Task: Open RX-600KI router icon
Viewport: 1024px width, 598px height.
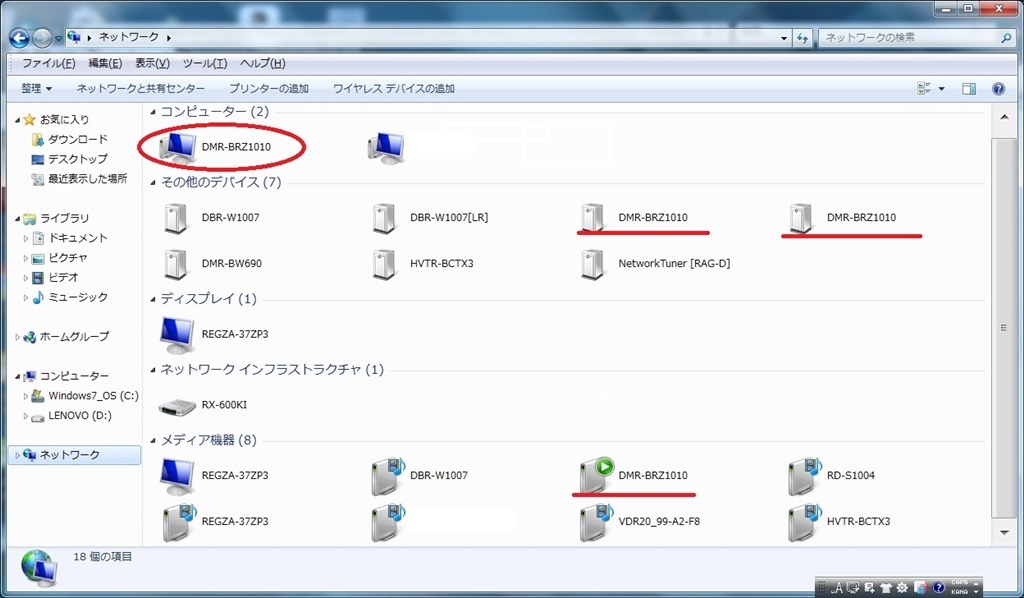Action: [x=177, y=405]
